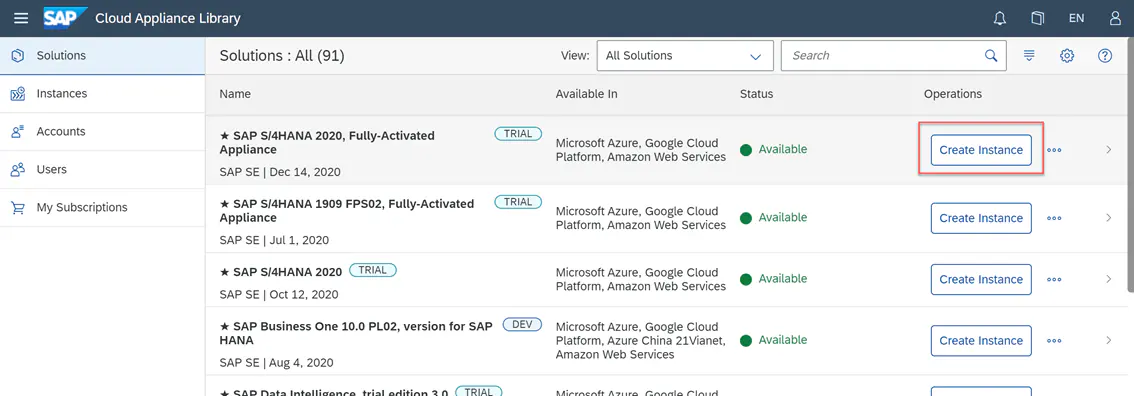Click the SAP logo
Viewport: 1134px width, 396px height.
(x=65, y=18)
